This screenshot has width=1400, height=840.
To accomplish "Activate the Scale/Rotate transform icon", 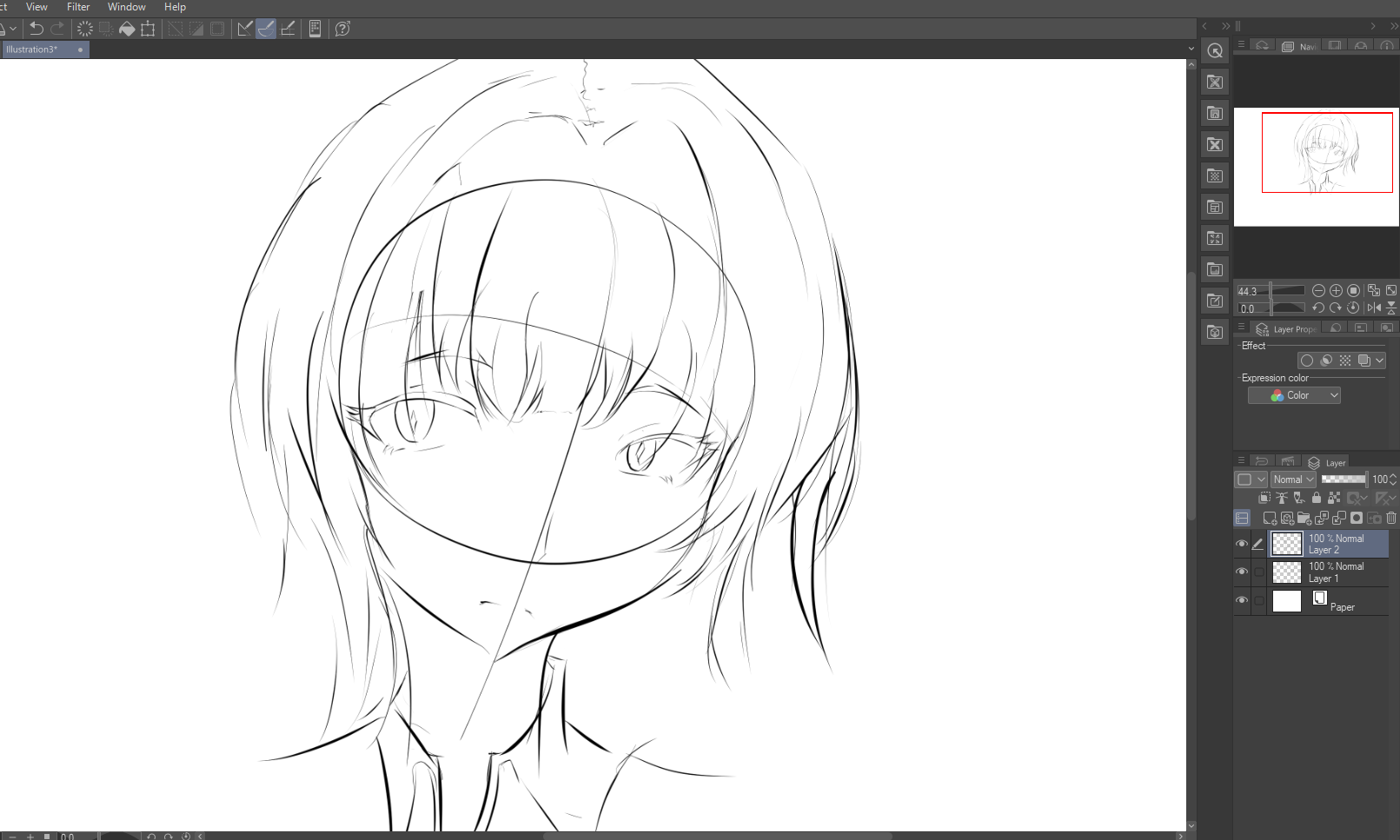I will tap(148, 29).
